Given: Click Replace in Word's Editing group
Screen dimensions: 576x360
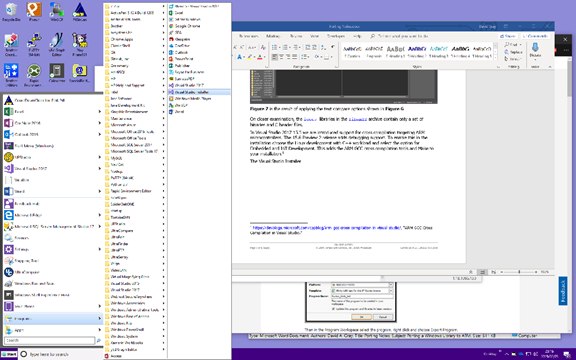Looking at the screenshot, I should pyautogui.click(x=514, y=52).
